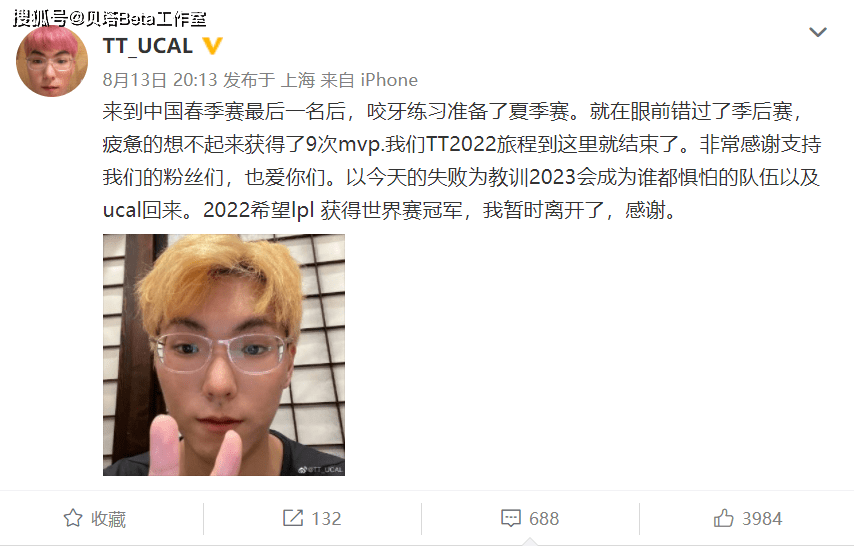Click the post body text
The width and height of the screenshot is (854, 546).
[462, 161]
